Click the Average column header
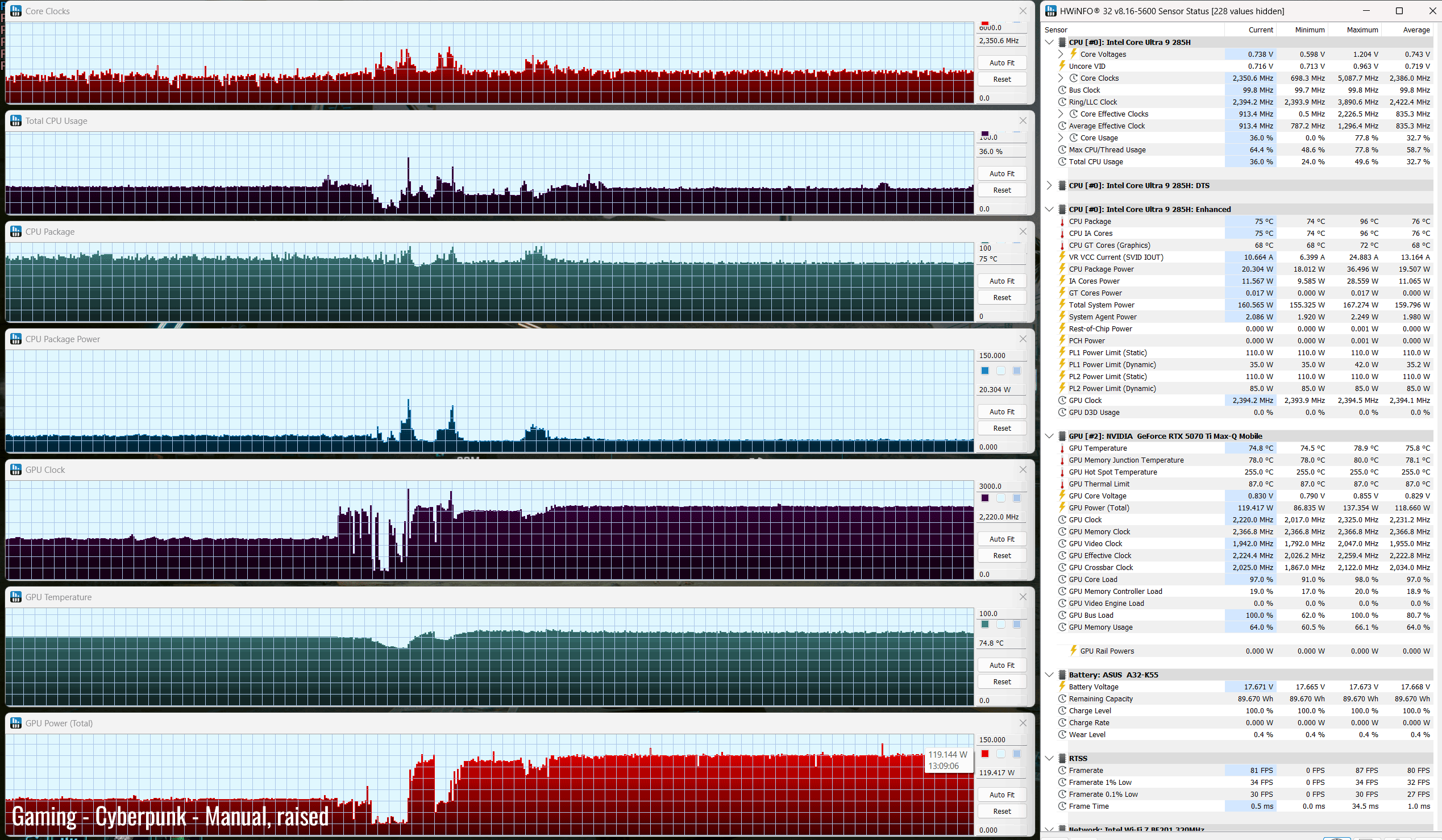 (1408, 30)
